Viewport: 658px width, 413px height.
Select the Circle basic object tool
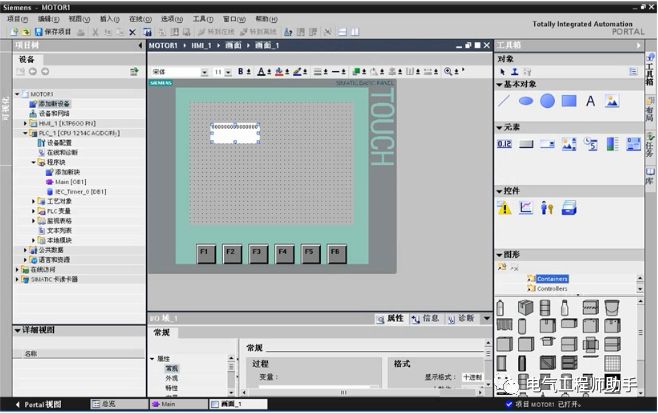547,101
